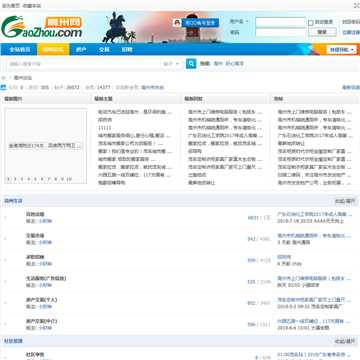Click the status icon beside 求职招聘

tap(5, 260)
